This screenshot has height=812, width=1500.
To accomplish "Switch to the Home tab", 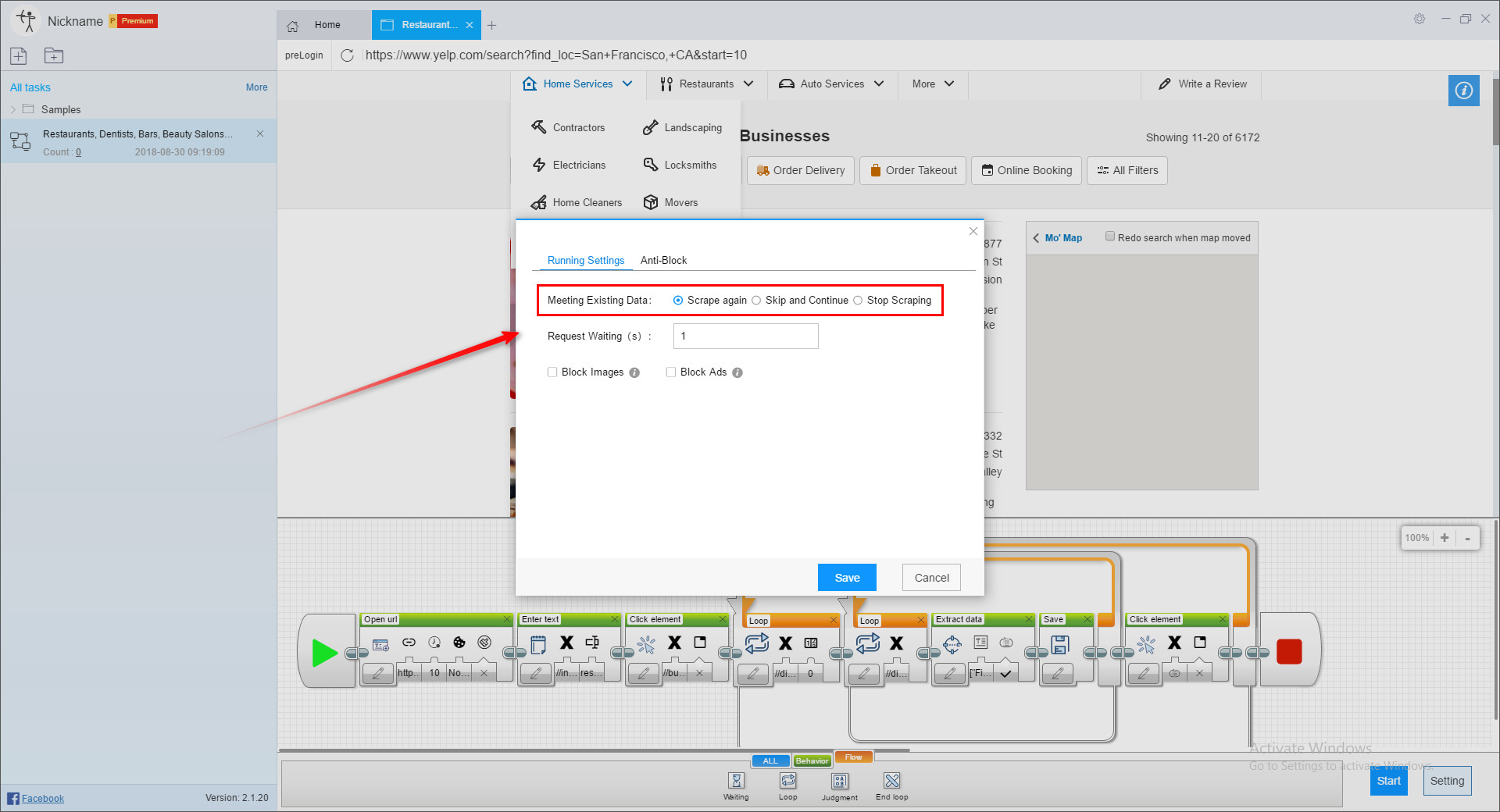I will pos(327,24).
